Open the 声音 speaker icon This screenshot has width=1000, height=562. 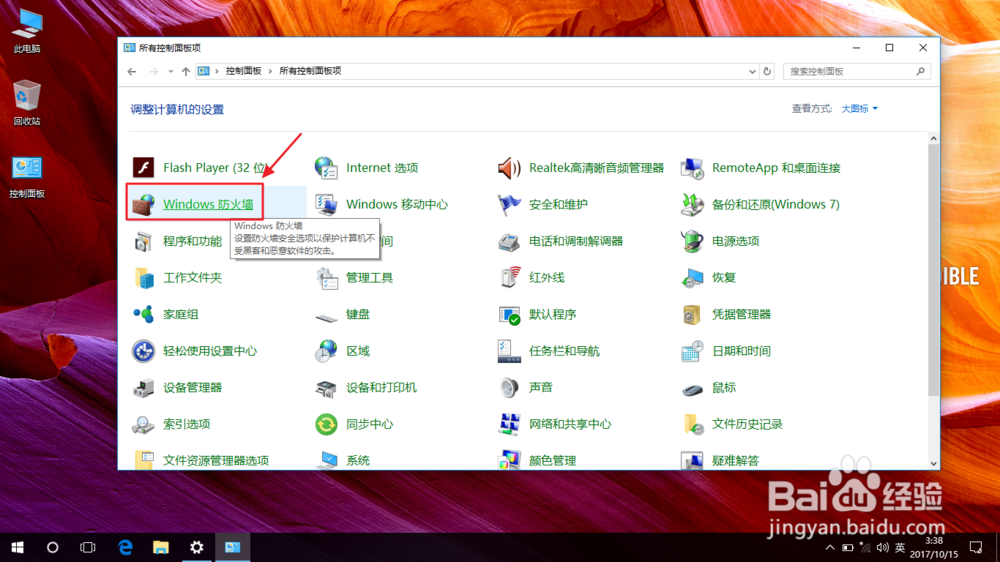(x=509, y=387)
